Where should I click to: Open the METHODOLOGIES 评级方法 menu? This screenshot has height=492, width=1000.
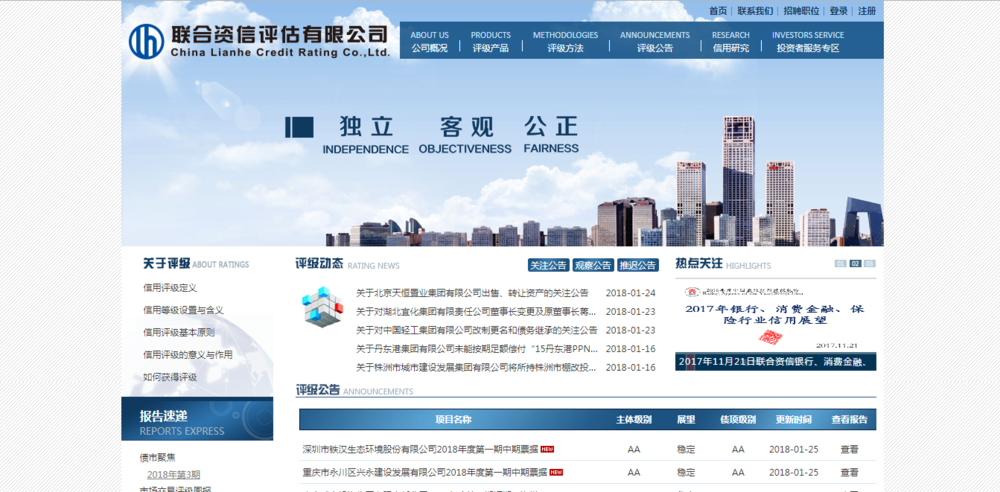click(565, 41)
